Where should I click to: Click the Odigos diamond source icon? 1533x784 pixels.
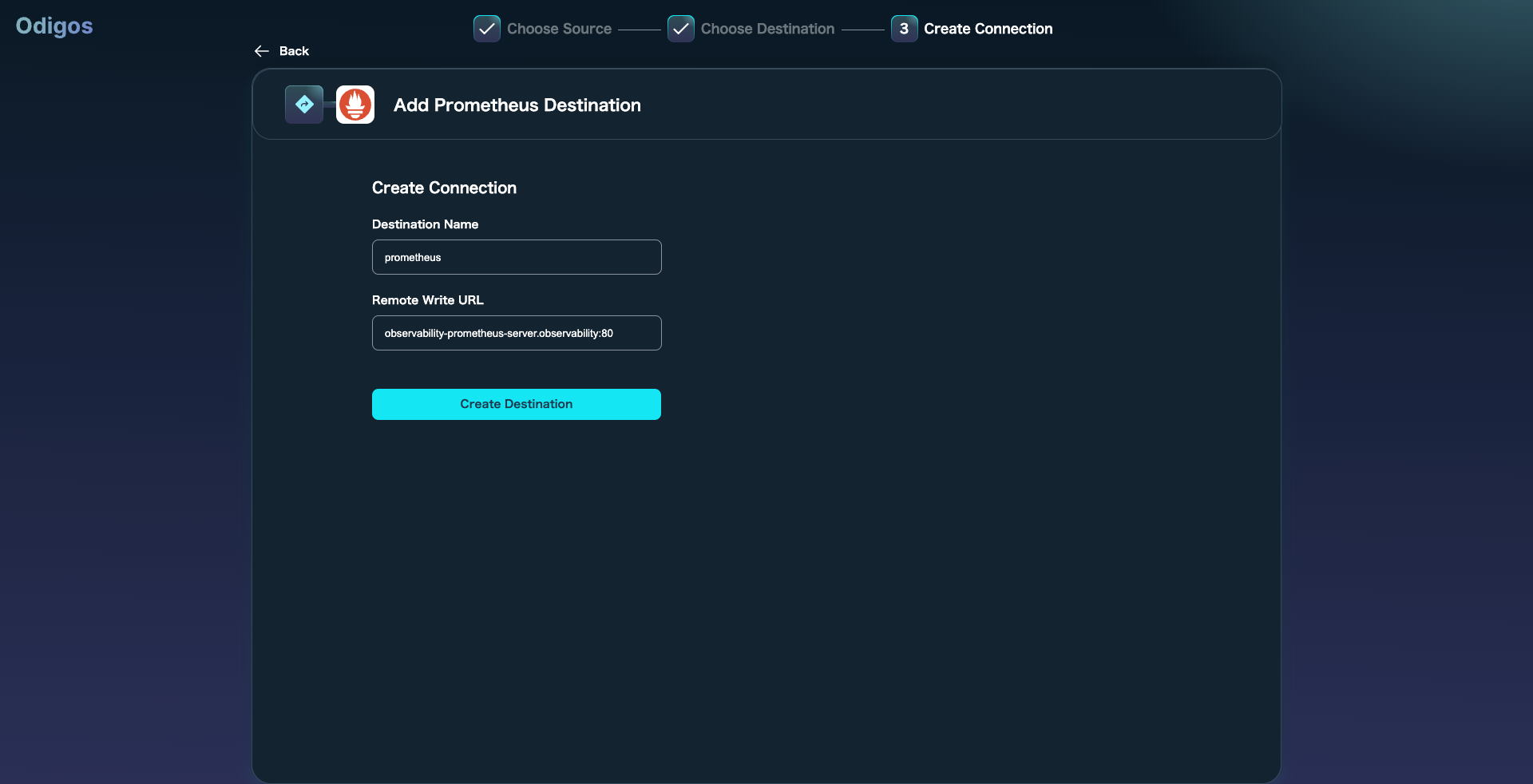[304, 105]
